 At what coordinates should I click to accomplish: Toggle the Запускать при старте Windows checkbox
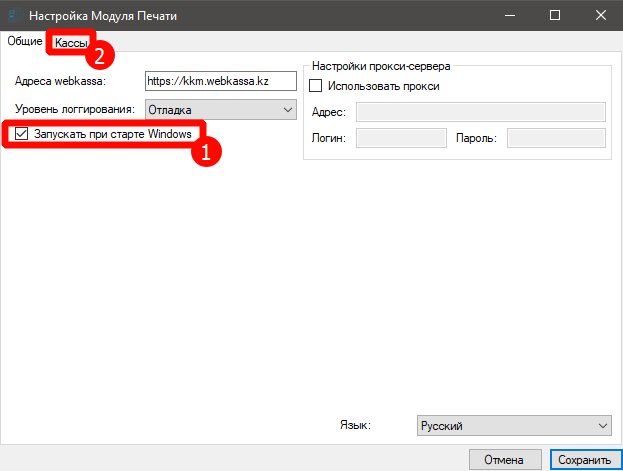point(22,134)
